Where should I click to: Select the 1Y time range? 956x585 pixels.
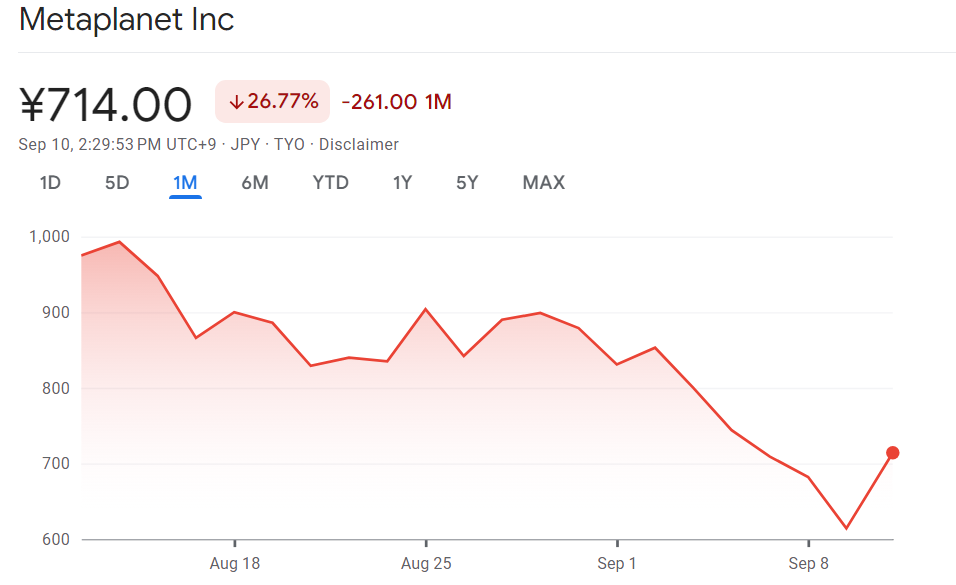pyautogui.click(x=402, y=183)
